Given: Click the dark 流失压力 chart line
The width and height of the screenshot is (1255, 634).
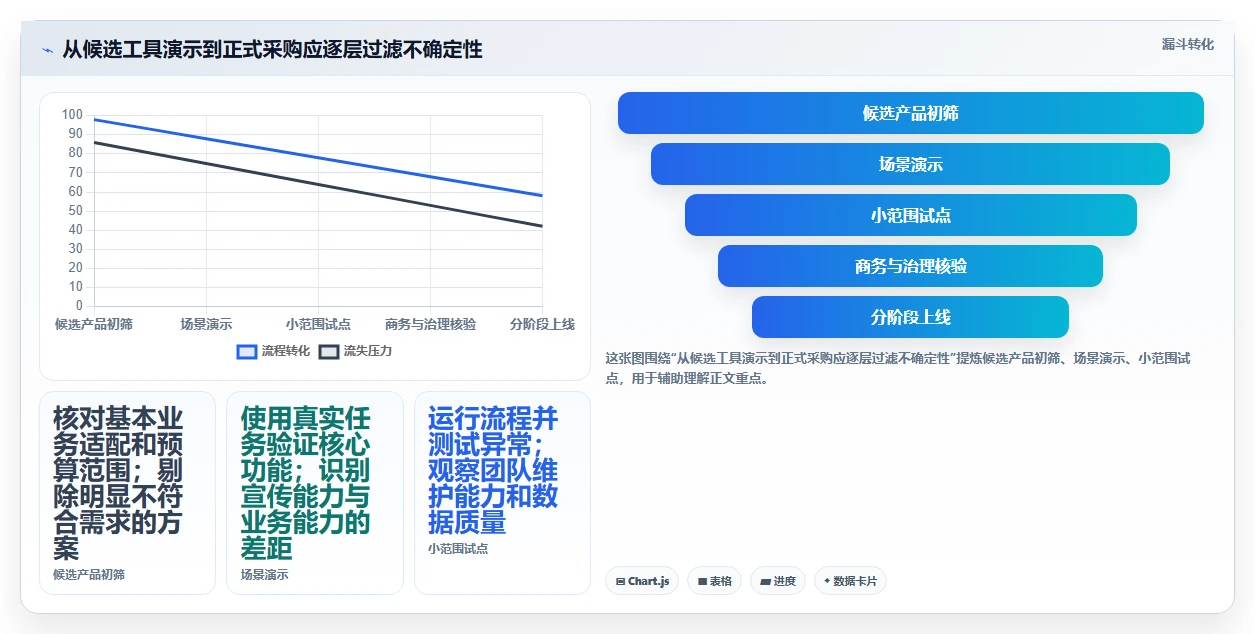Looking at the screenshot, I should (318, 184).
